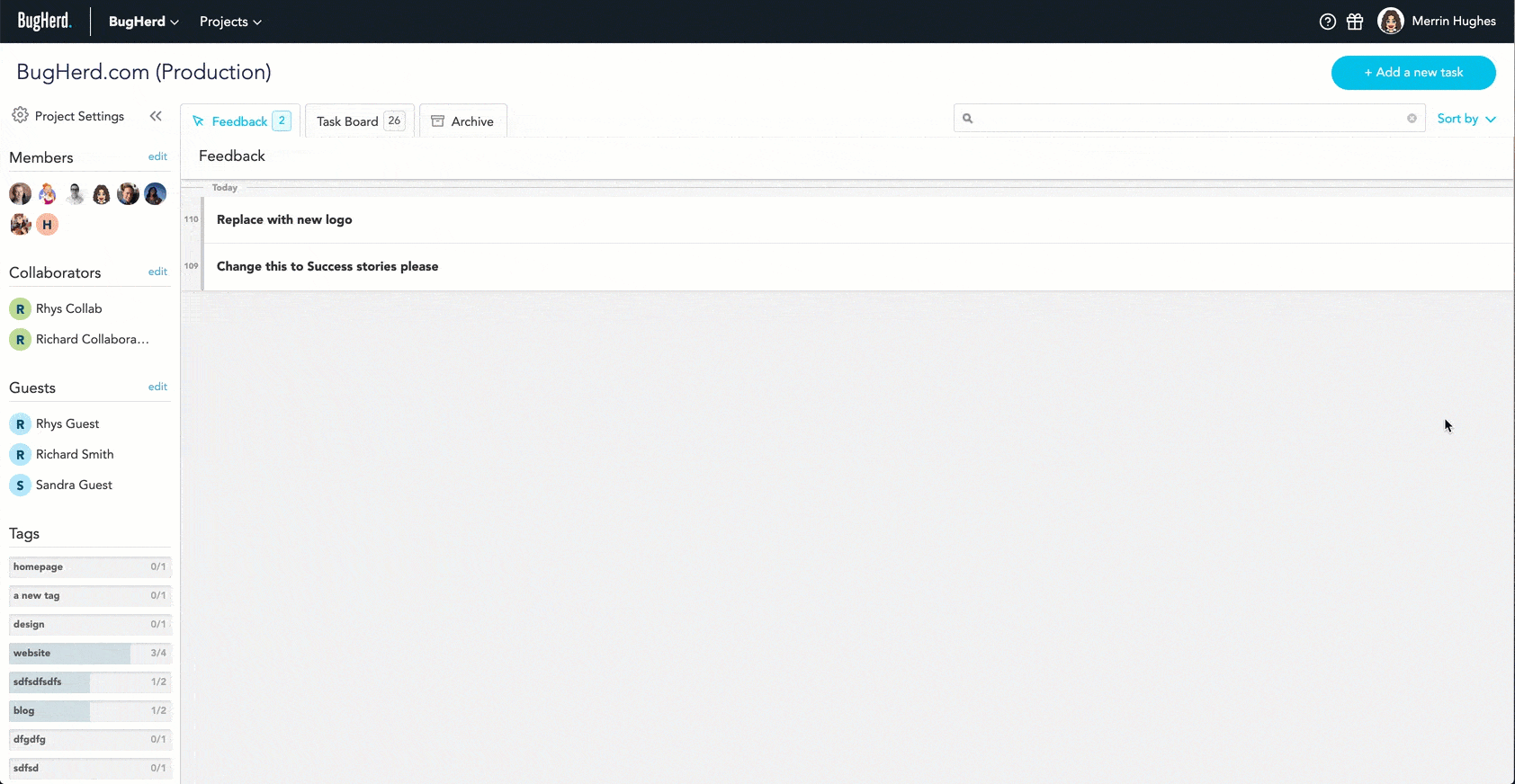The image size is (1515, 784).
Task: Open Merrin Hughes profile avatar
Action: click(1391, 21)
